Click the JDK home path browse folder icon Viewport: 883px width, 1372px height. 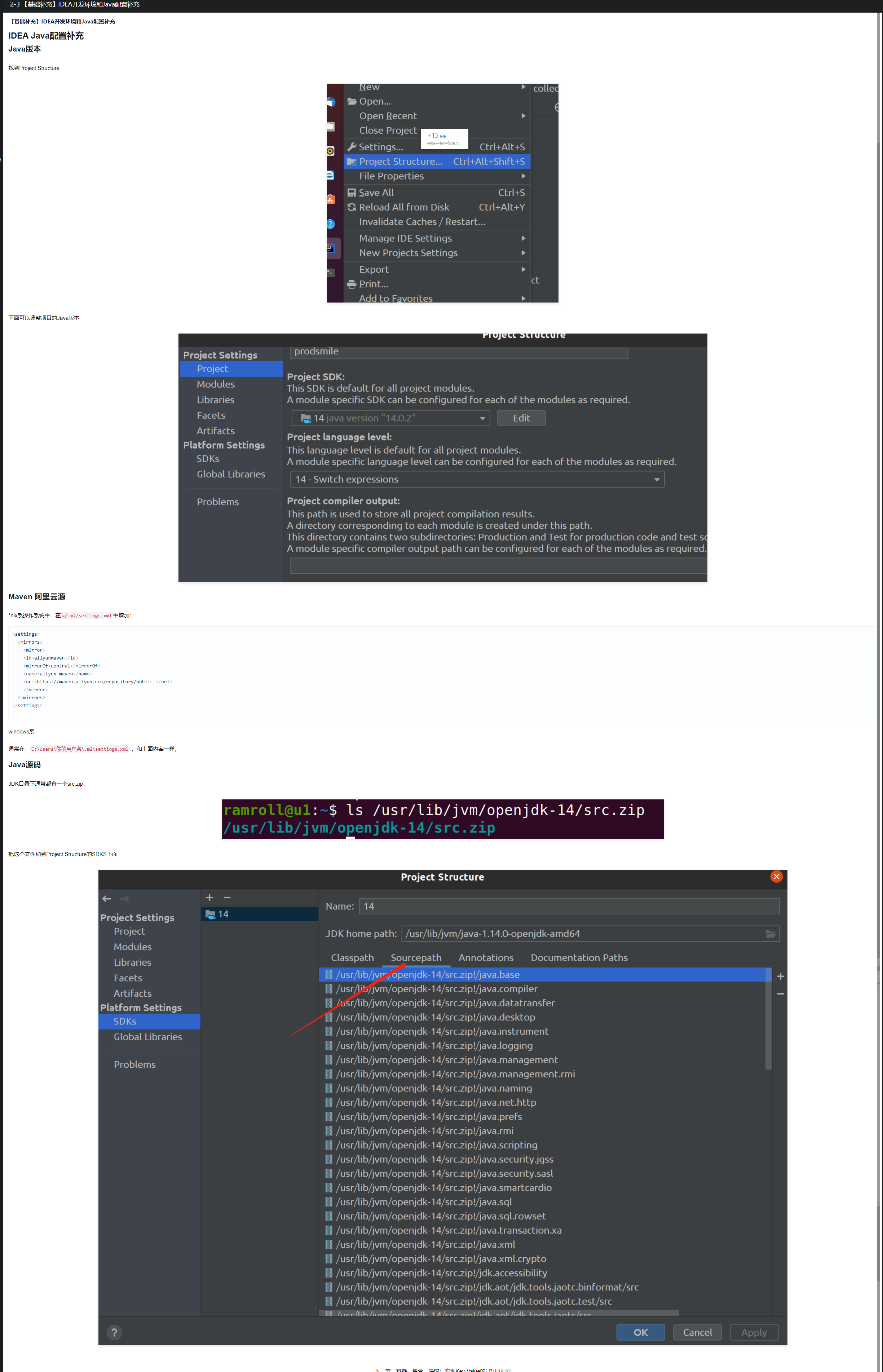pyautogui.click(x=770, y=934)
